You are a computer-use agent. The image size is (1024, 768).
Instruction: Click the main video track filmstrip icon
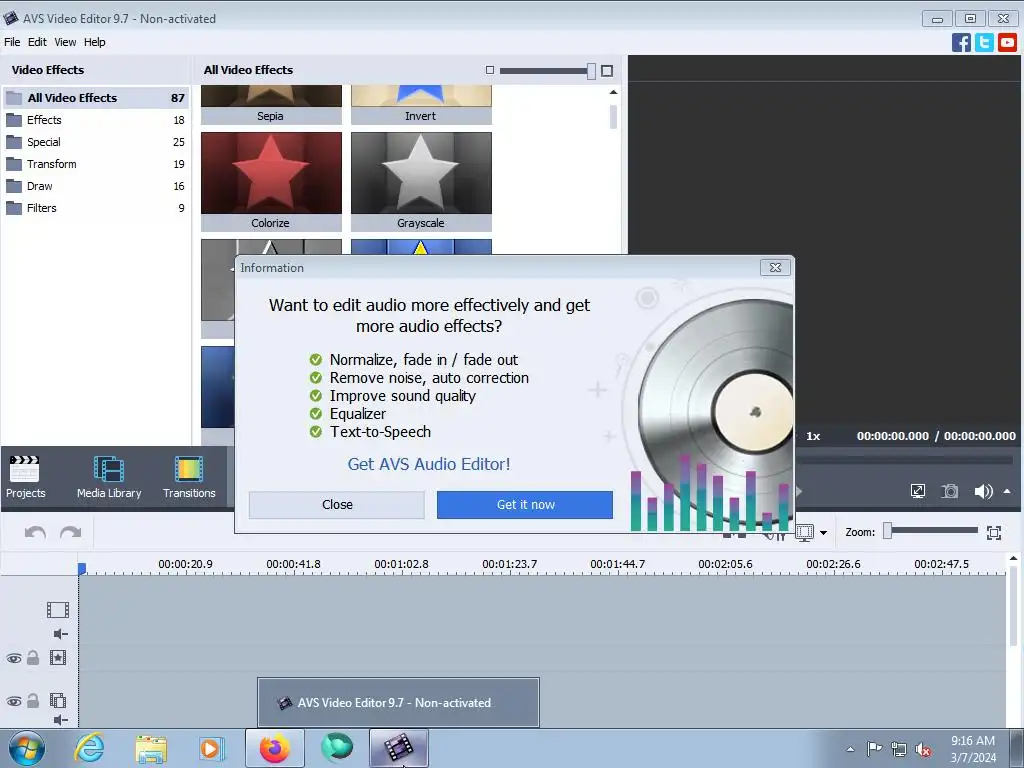(58, 610)
